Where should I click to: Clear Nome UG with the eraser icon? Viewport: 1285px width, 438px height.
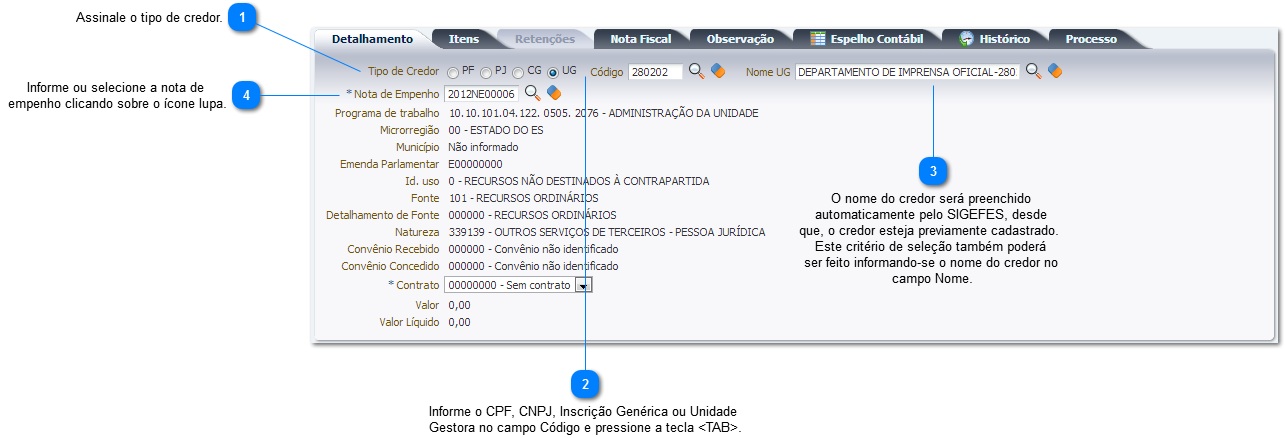[x=1055, y=72]
